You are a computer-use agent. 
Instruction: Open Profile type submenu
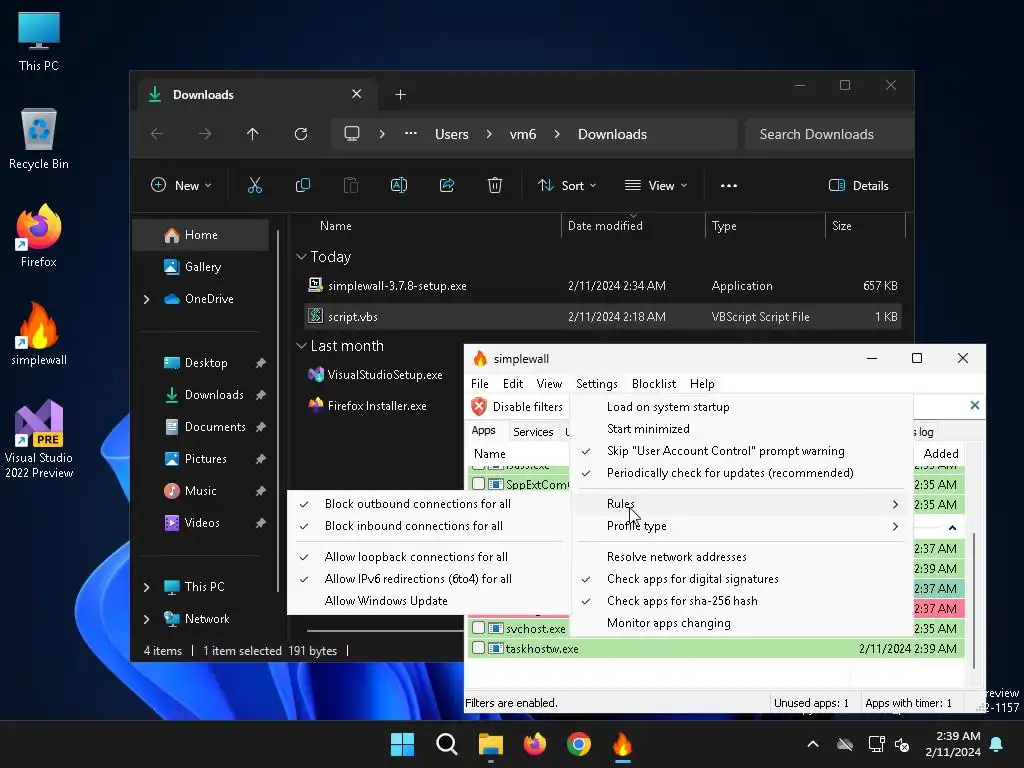[741, 526]
